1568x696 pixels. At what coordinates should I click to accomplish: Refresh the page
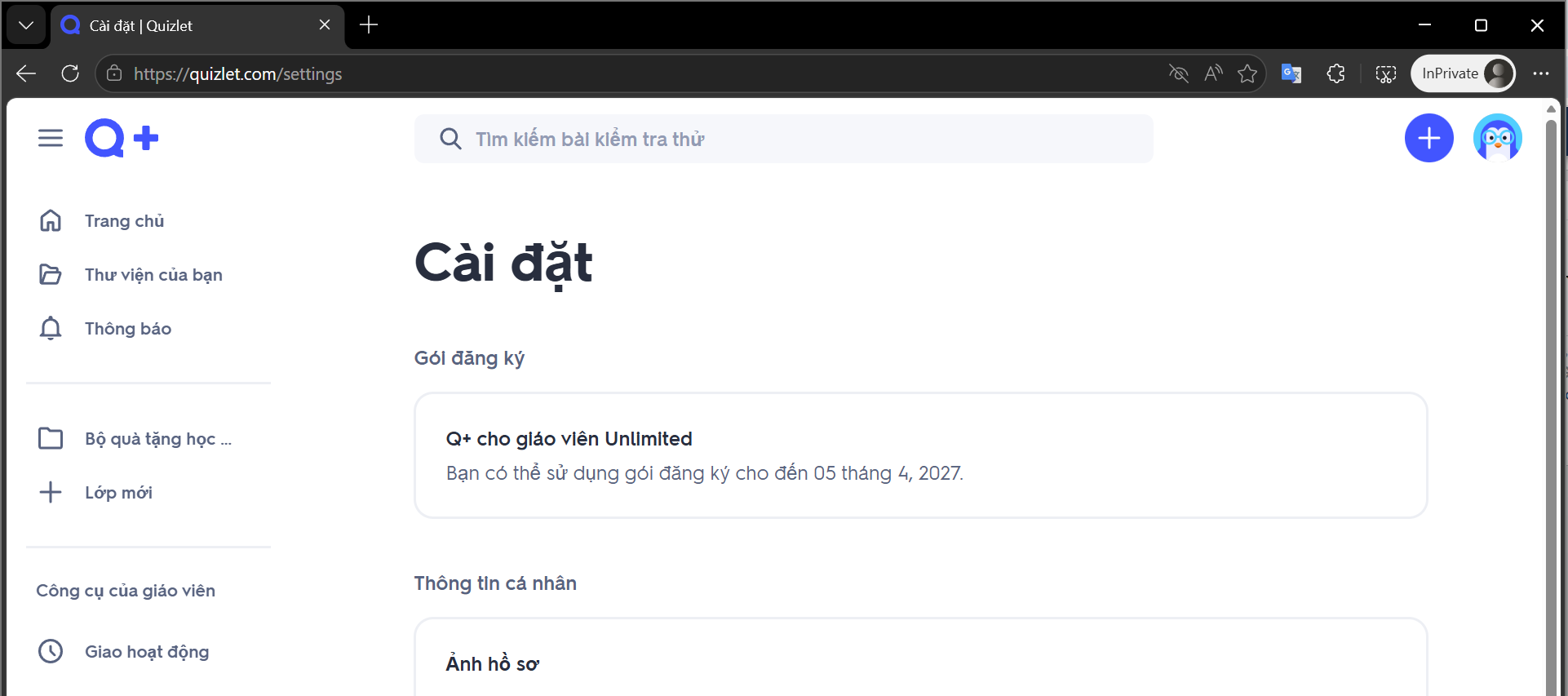click(x=70, y=73)
